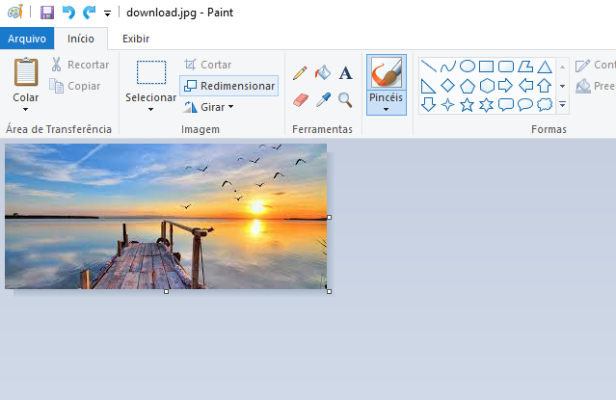The width and height of the screenshot is (616, 400).
Task: Open the Selecionar dropdown arrow
Action: [x=150, y=110]
